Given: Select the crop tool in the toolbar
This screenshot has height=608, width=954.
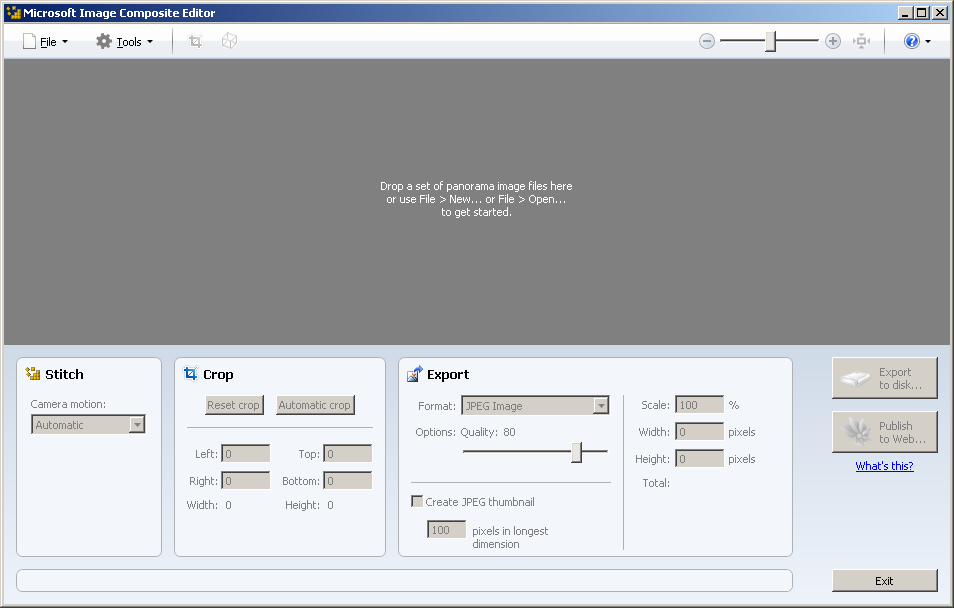Looking at the screenshot, I should (x=195, y=41).
